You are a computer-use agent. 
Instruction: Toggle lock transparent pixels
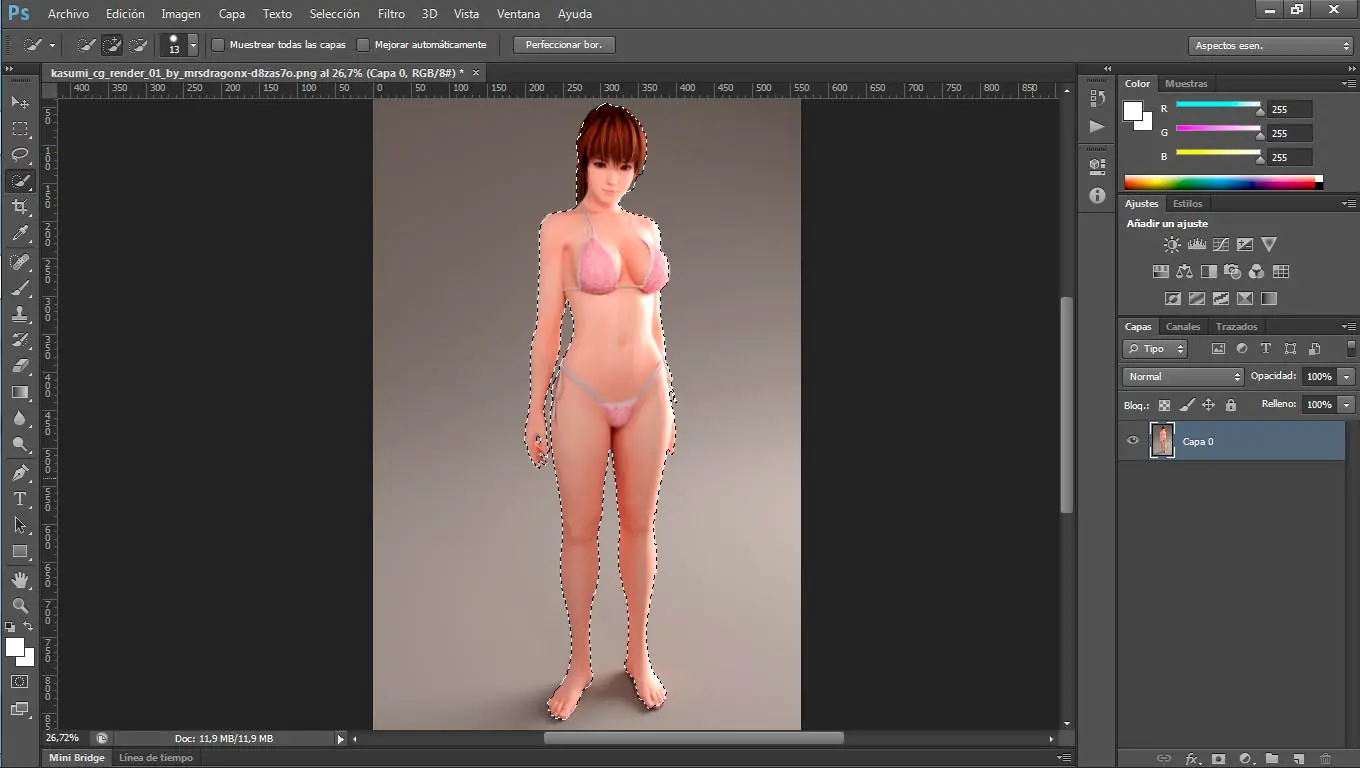(1164, 405)
